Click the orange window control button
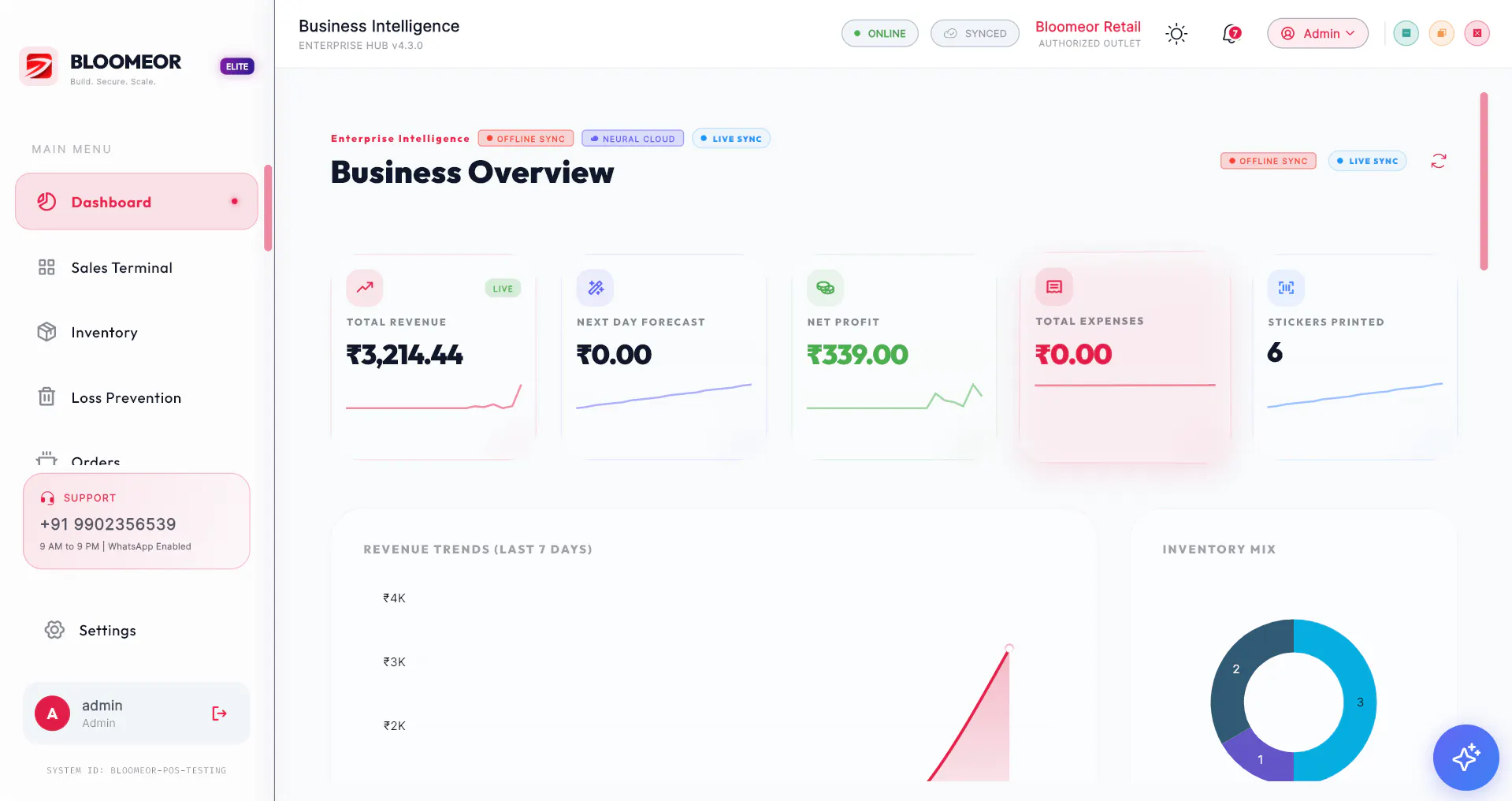This screenshot has height=801, width=1512. [1441, 33]
